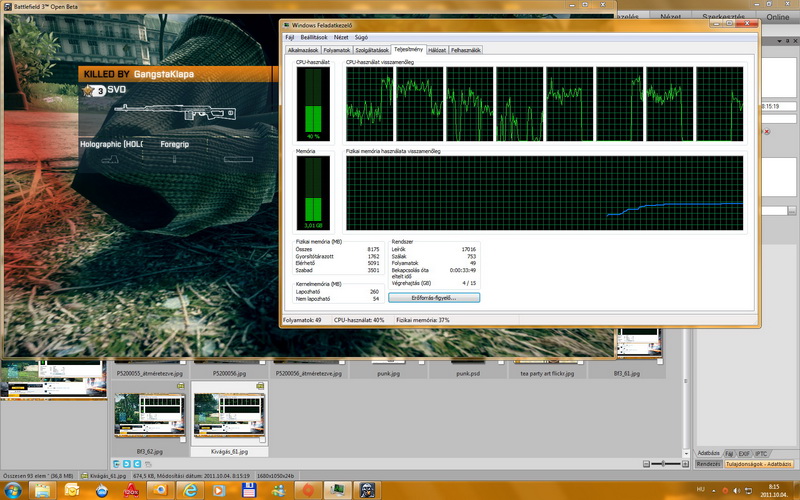Click the thumbnail zoom-in plus button
This screenshot has height=500, width=800.
[685, 464]
